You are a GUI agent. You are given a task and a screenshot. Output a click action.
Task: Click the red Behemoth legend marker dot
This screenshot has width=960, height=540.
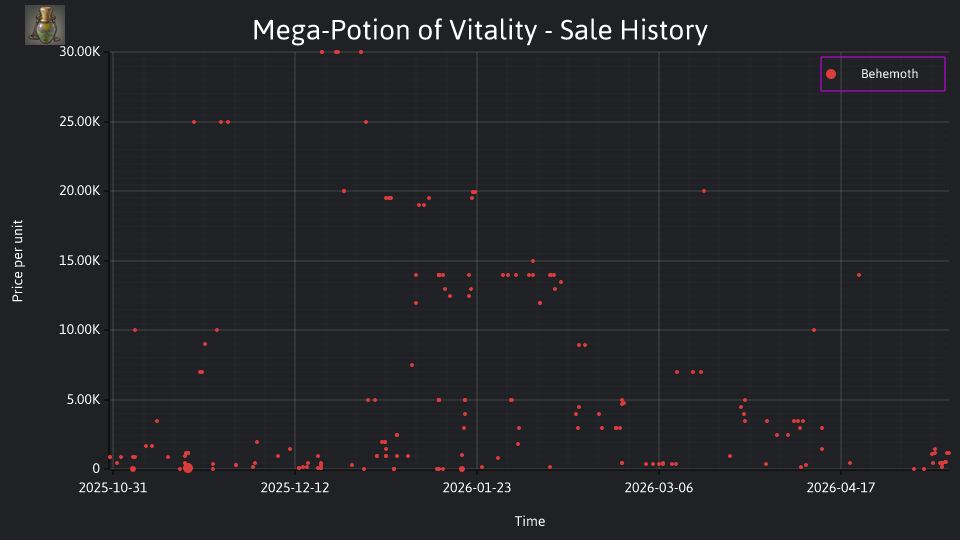coord(831,74)
